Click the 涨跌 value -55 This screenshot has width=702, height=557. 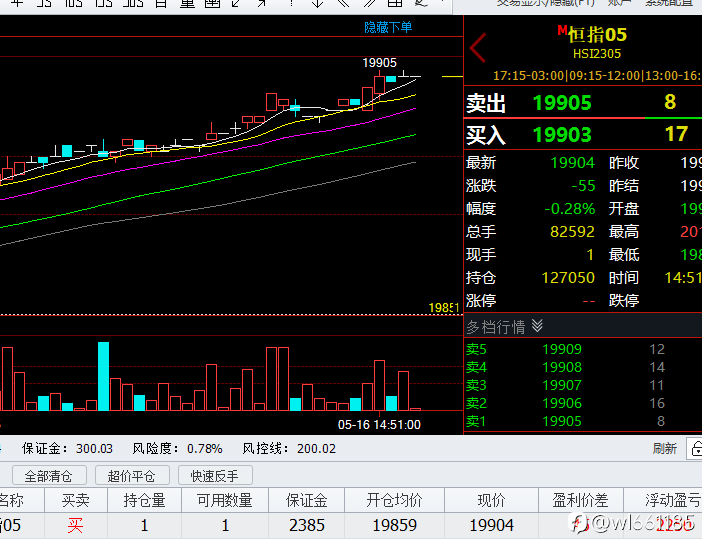tap(583, 185)
